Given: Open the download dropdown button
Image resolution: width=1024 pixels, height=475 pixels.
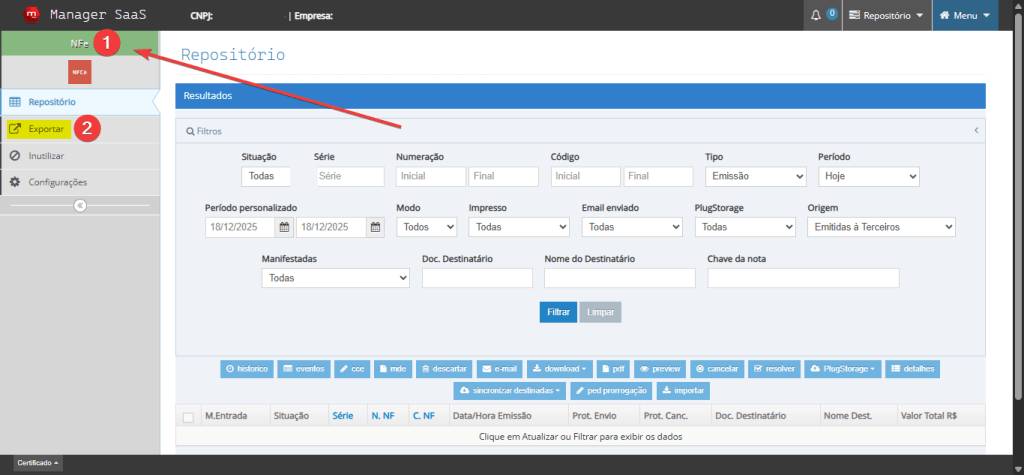Looking at the screenshot, I should click(560, 369).
